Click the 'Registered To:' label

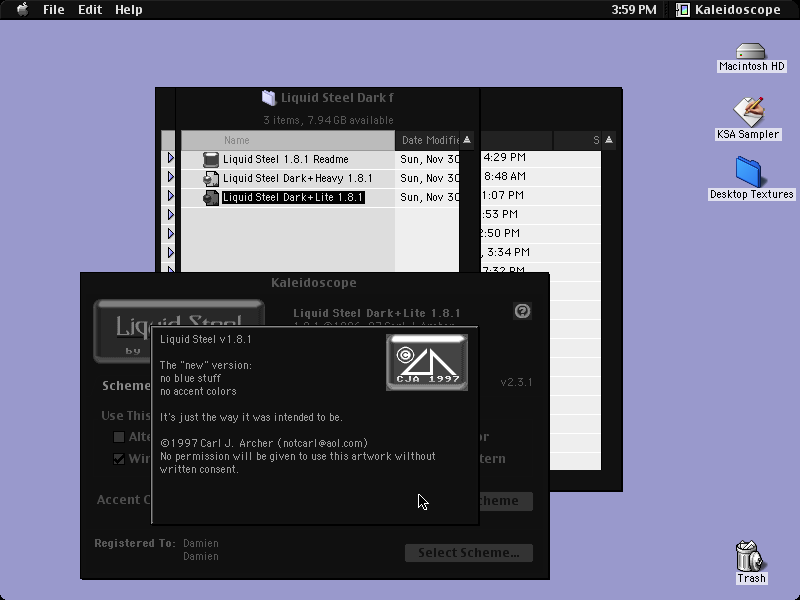tap(135, 543)
